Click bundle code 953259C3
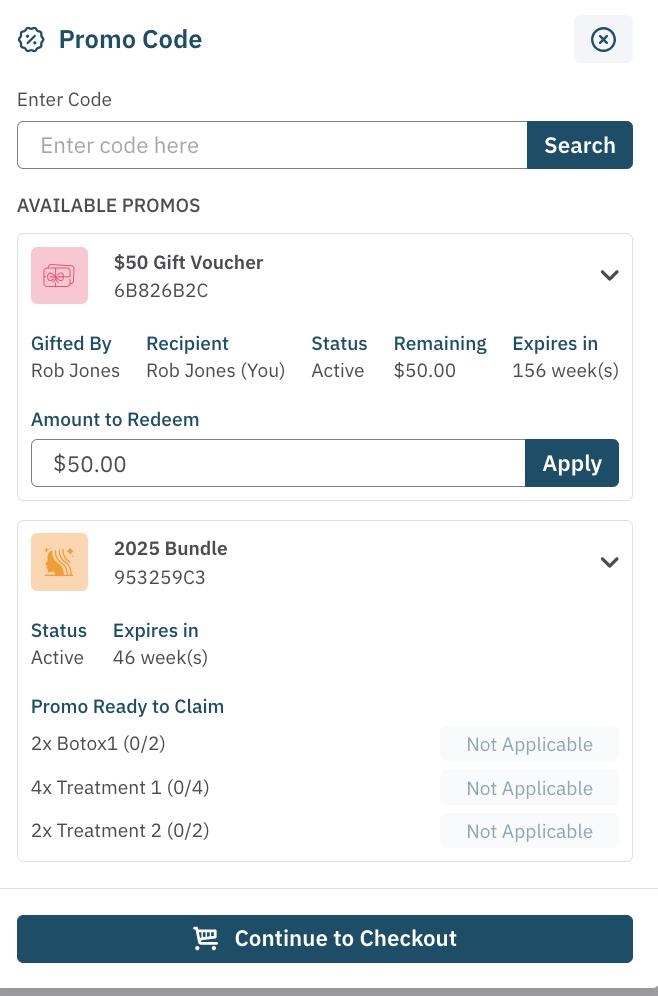This screenshot has height=996, width=658. tap(160, 577)
